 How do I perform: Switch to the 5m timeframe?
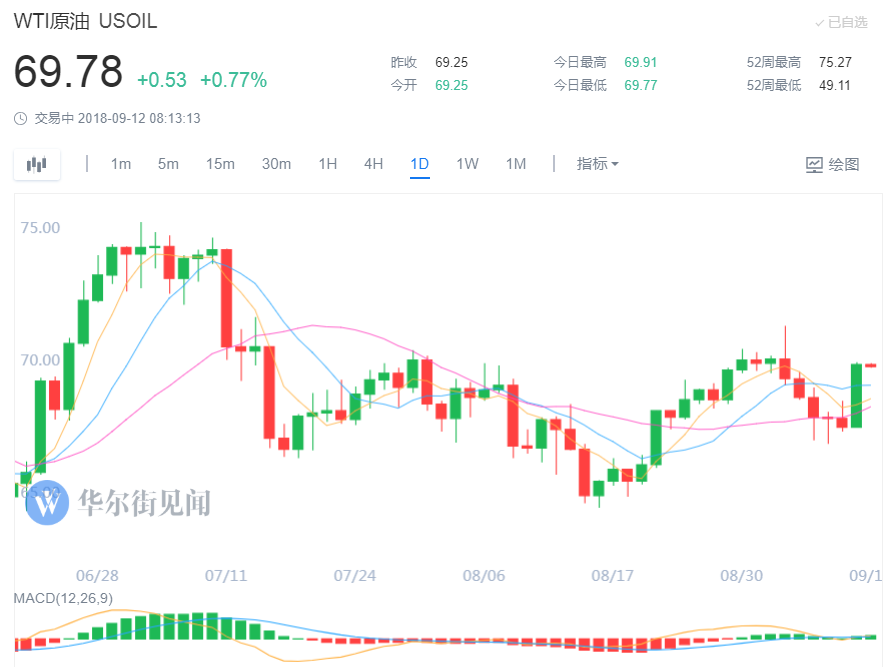(168, 164)
